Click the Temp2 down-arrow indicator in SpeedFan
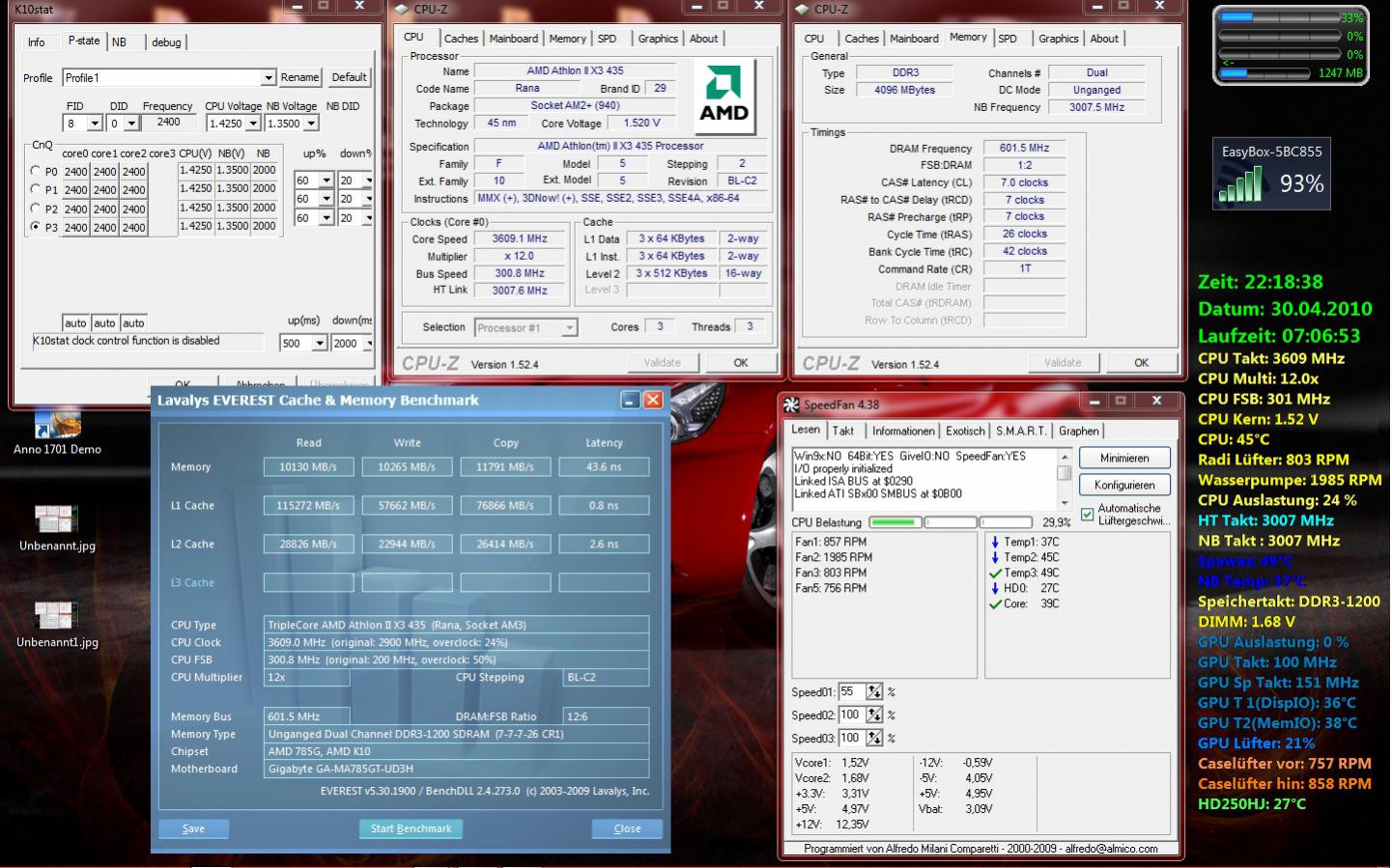The image size is (1392, 868). click(x=995, y=558)
